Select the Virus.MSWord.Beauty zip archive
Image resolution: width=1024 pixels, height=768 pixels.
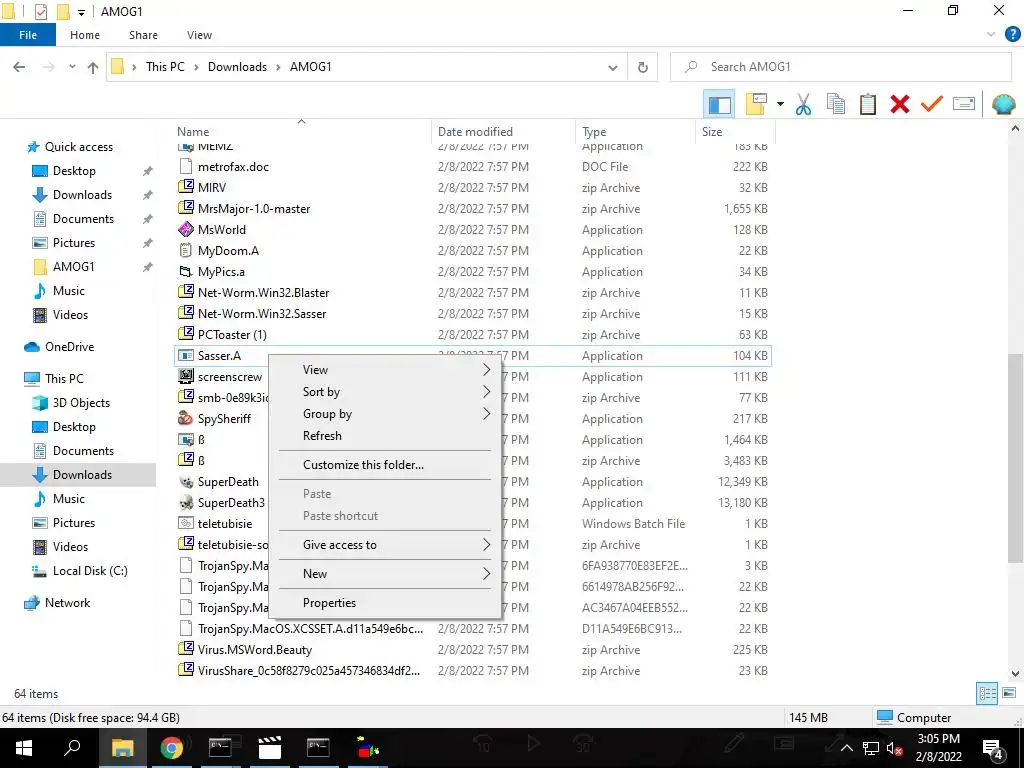pyautogui.click(x=246, y=650)
